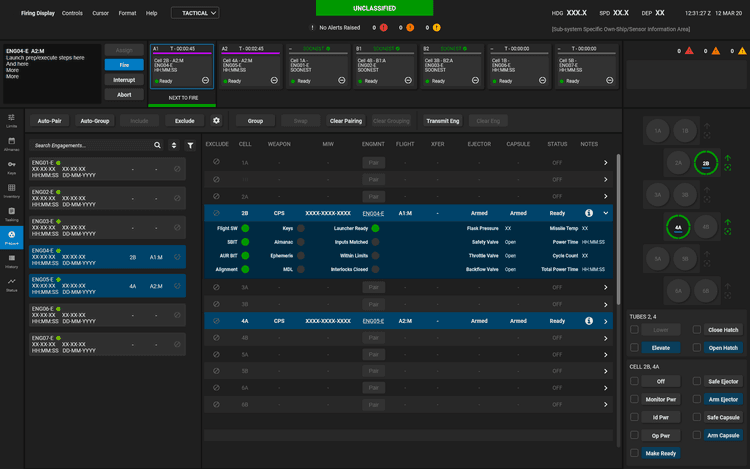Open the TACTICAL mode dropdown
Screen dimensions: 750x469
tap(195, 13)
